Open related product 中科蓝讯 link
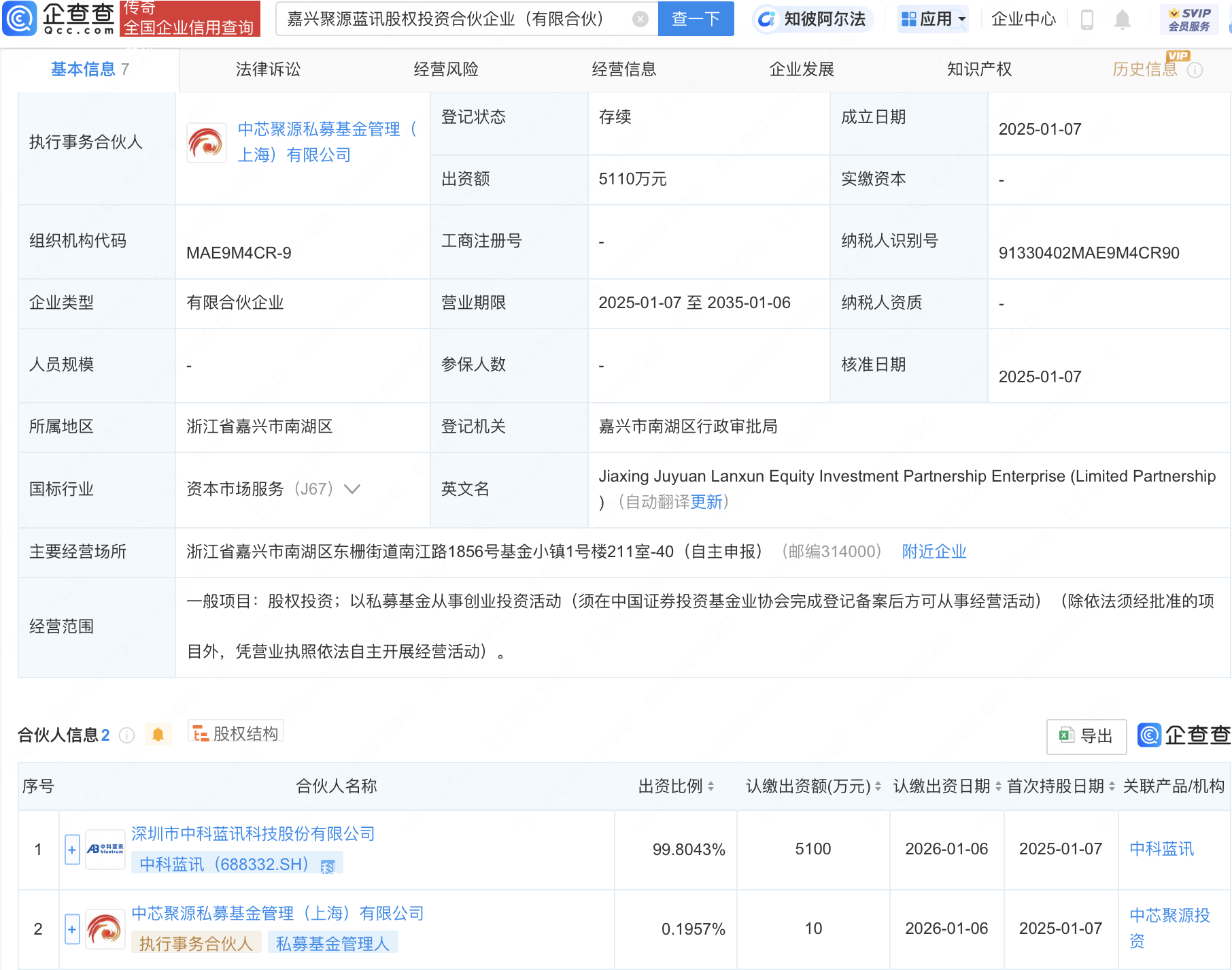Viewport: 1232px width, 970px height. tap(1161, 849)
